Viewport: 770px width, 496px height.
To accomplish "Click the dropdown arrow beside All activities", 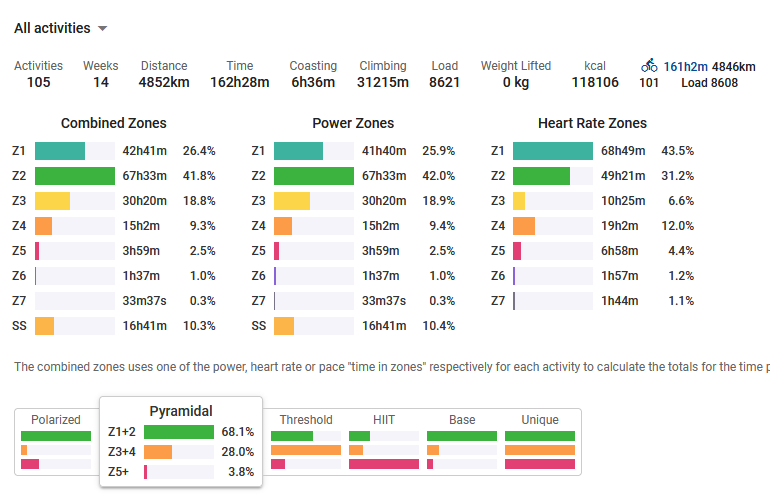I will tap(103, 29).
